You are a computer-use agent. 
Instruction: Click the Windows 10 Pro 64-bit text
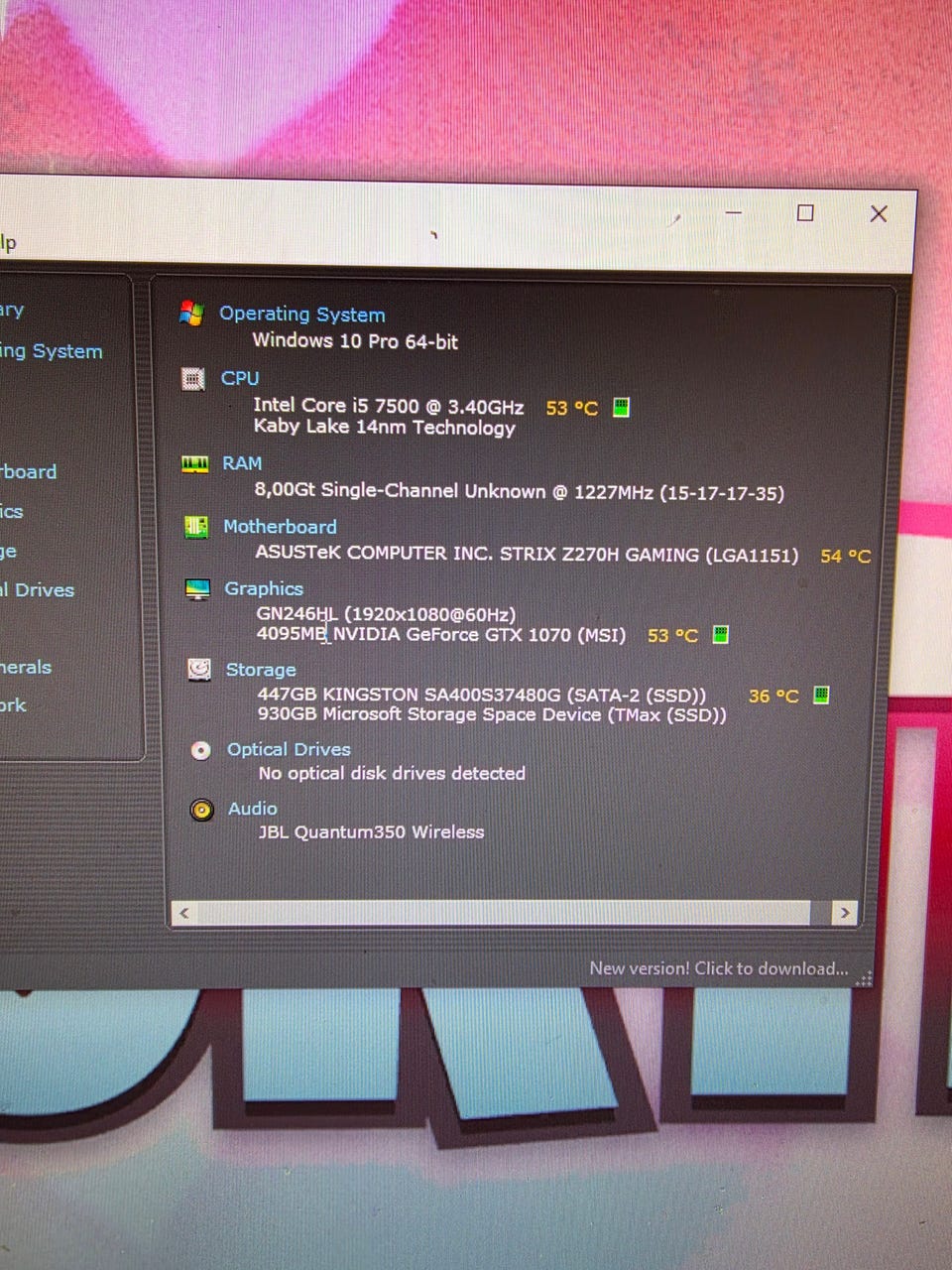tap(355, 341)
